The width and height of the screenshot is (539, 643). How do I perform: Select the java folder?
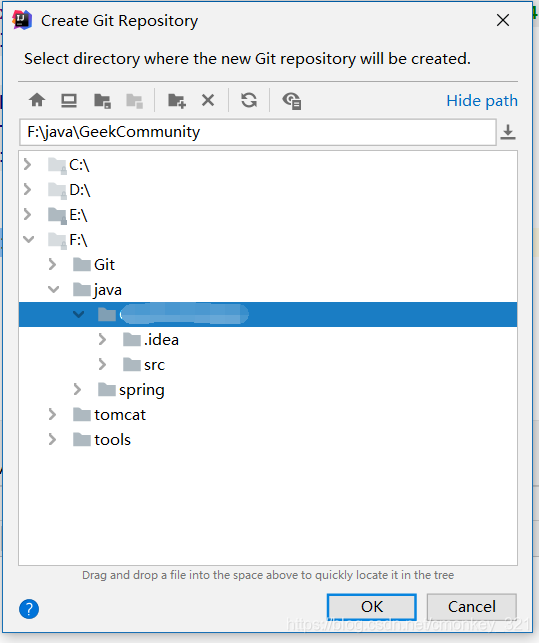268,290
